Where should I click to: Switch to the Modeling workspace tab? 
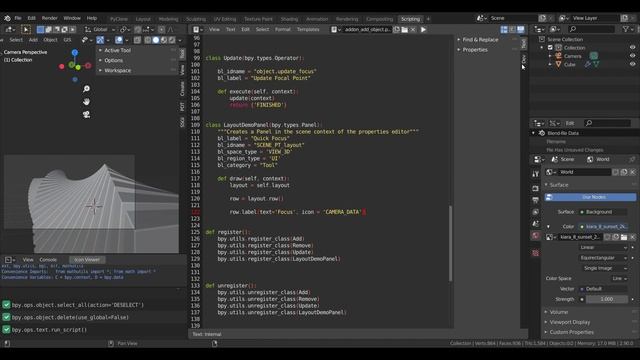point(168,19)
